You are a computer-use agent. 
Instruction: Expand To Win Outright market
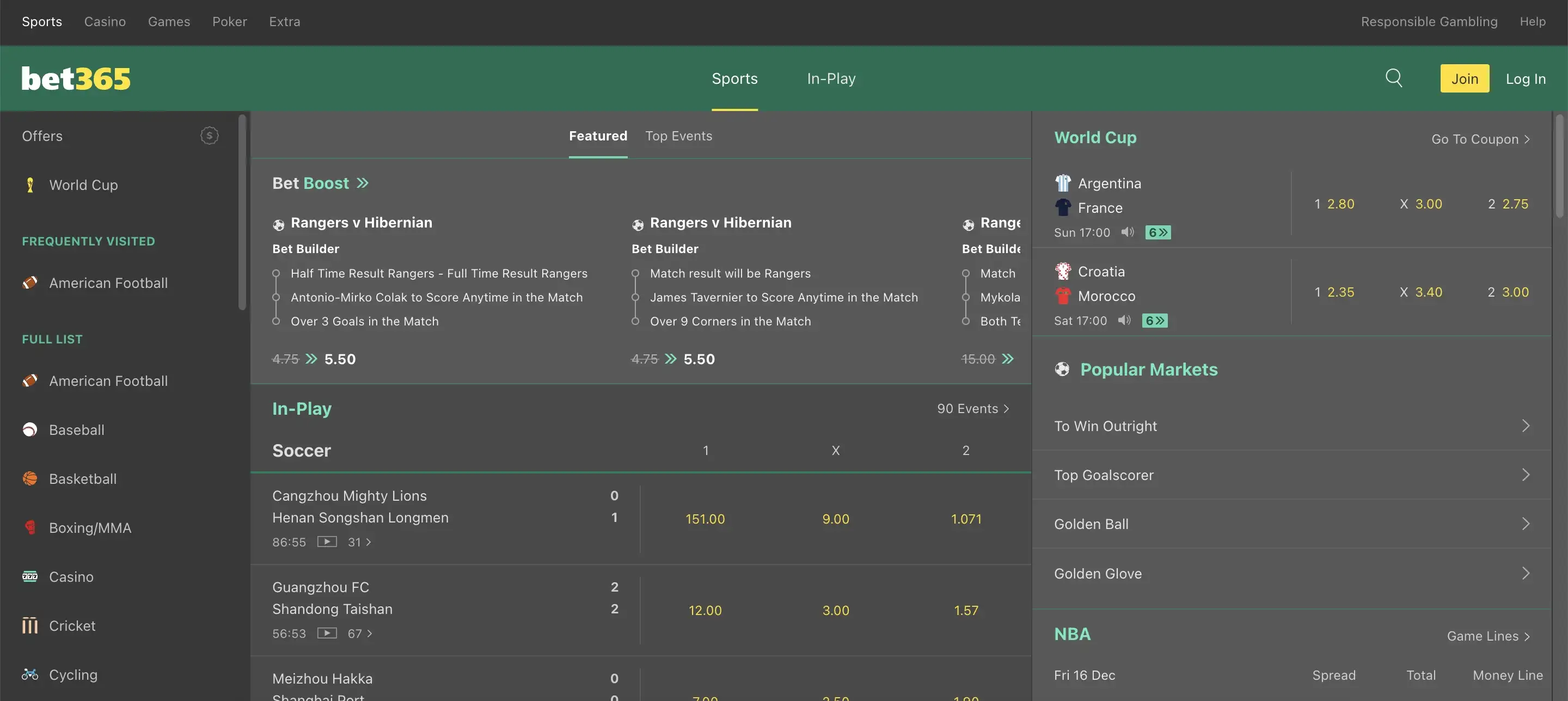click(1291, 426)
